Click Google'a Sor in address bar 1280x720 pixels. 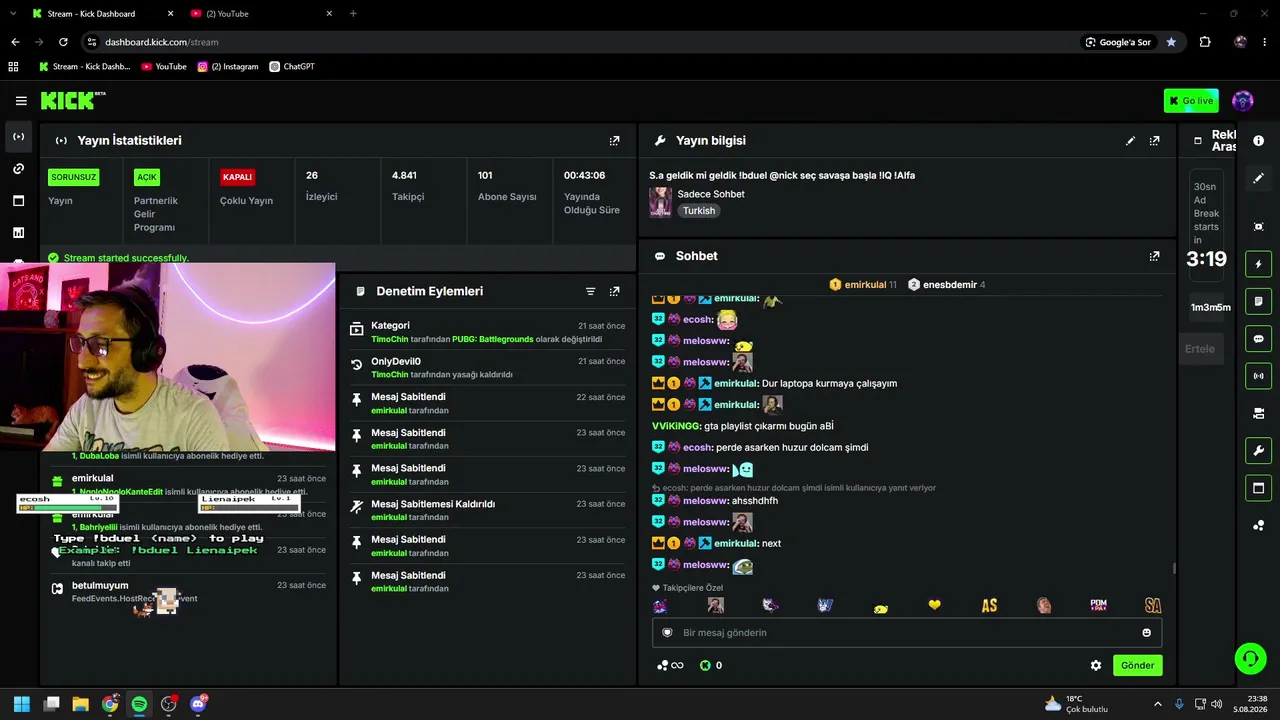1118,42
